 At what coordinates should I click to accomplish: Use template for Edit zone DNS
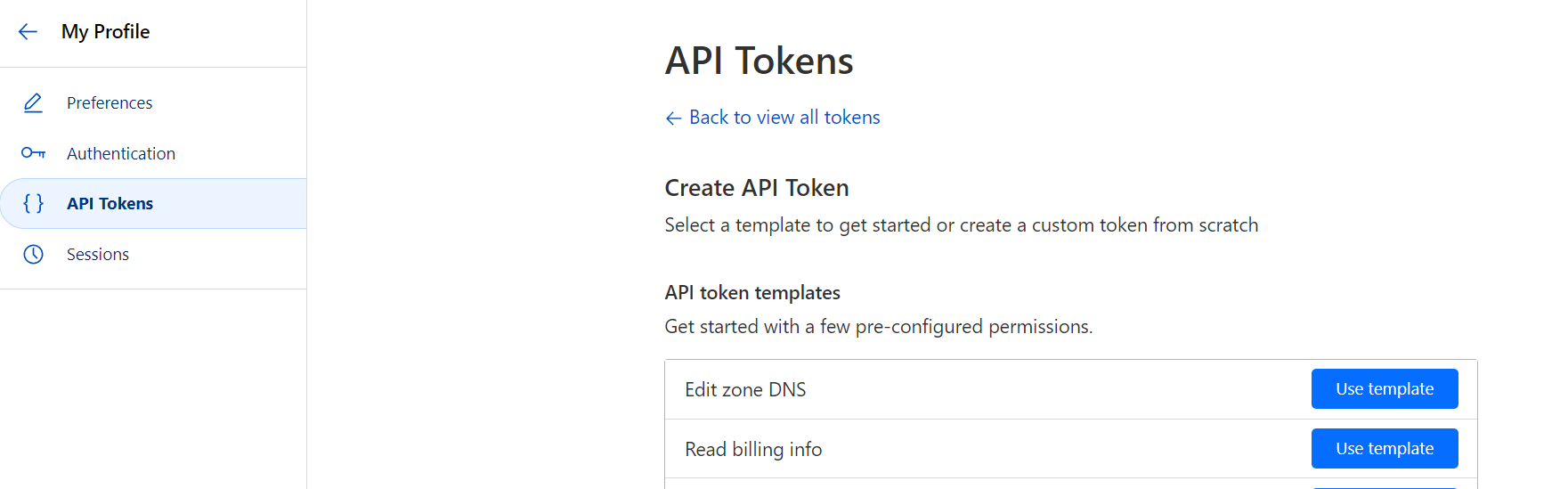pos(1384,389)
